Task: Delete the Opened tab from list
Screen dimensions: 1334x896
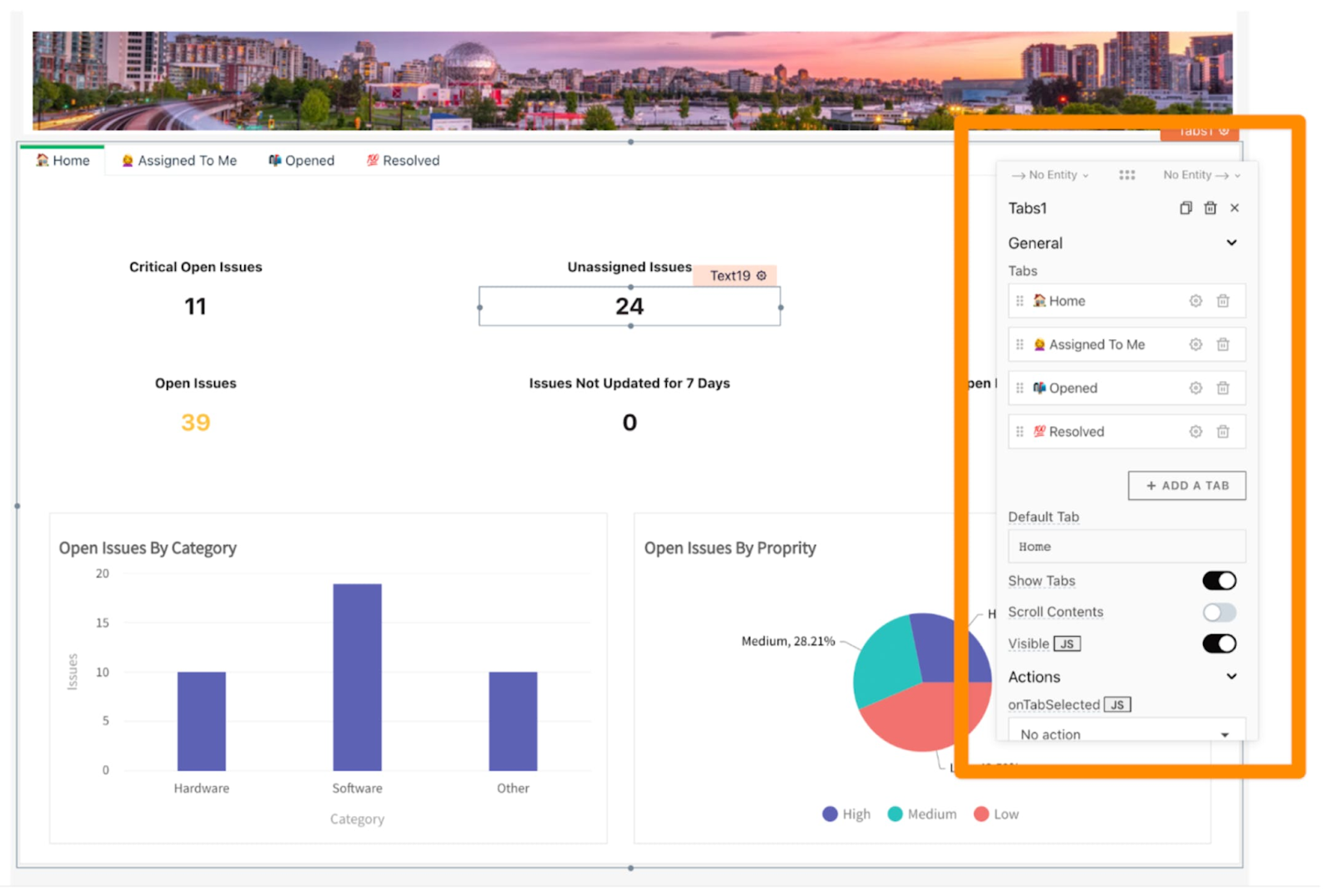Action: click(x=1223, y=388)
